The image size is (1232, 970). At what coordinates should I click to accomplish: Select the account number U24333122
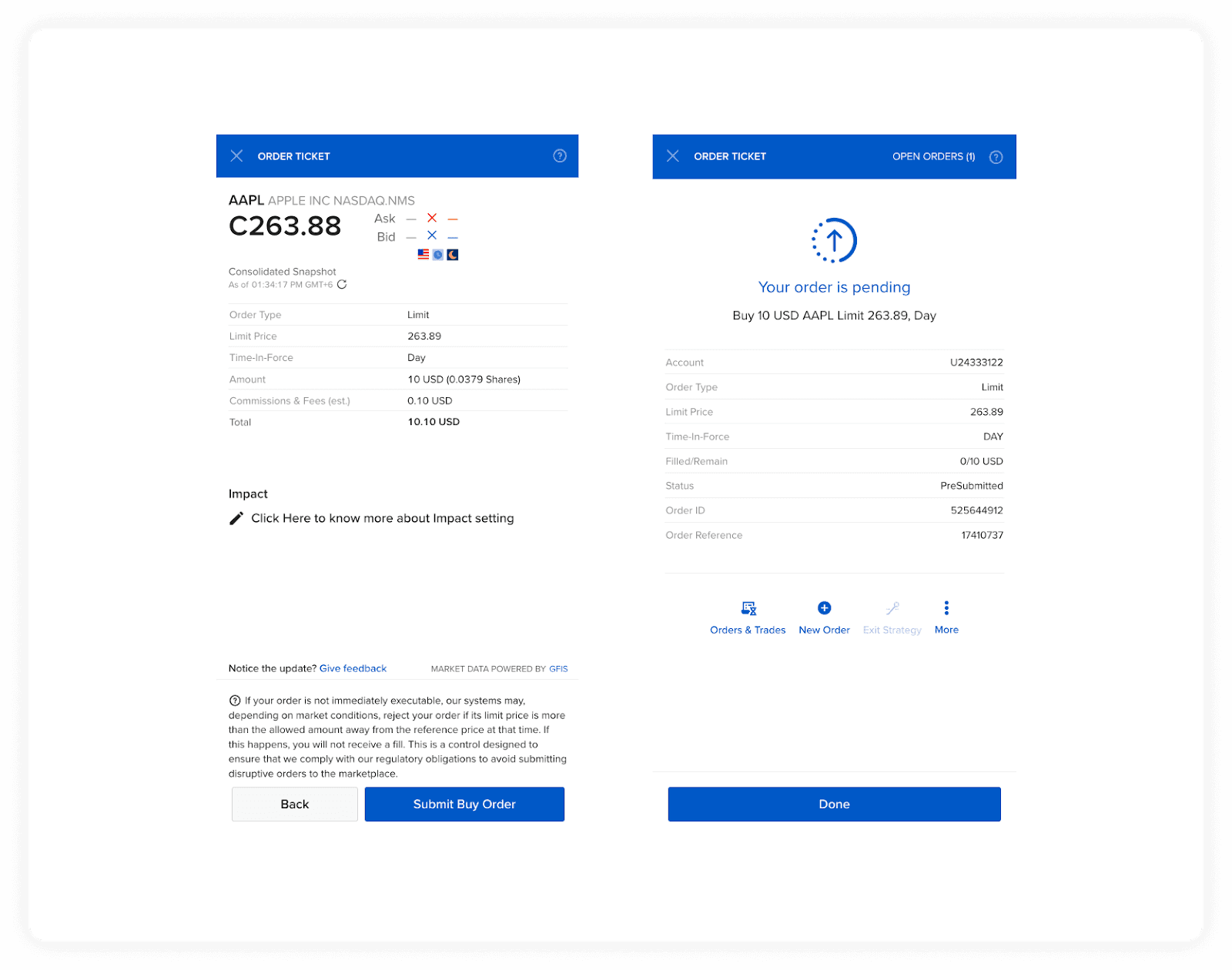tap(976, 363)
